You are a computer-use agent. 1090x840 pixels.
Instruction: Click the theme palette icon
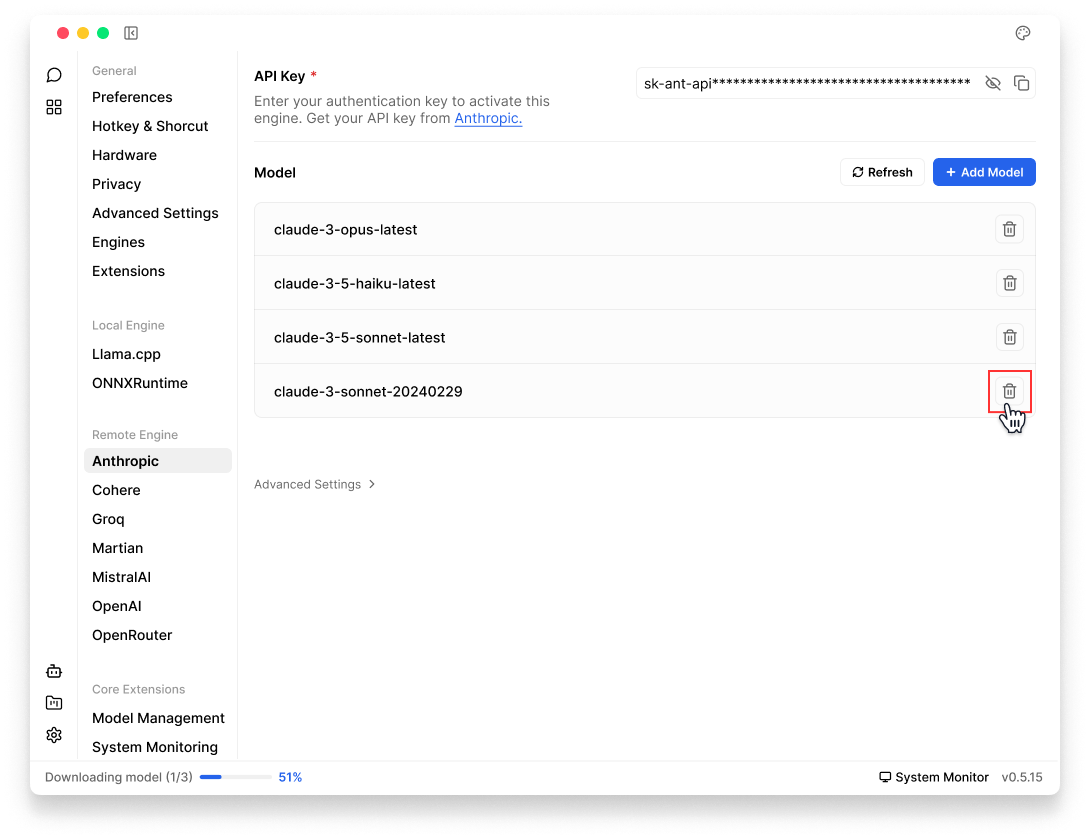coord(1022,33)
